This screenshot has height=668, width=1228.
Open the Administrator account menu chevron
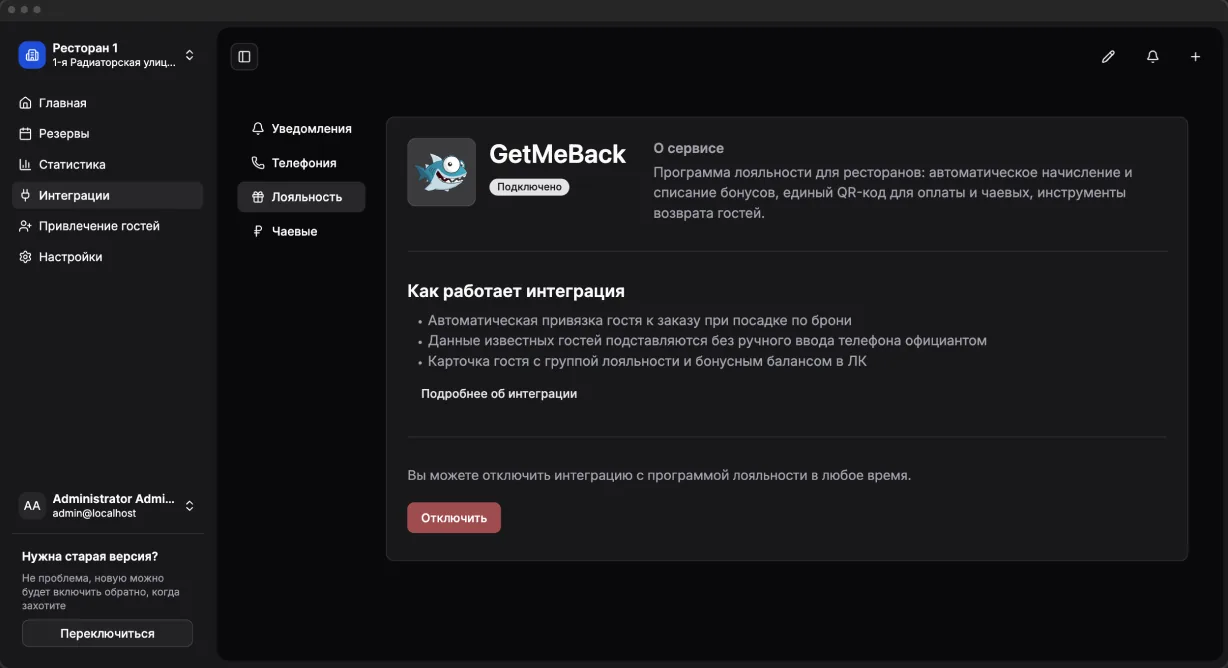point(190,506)
